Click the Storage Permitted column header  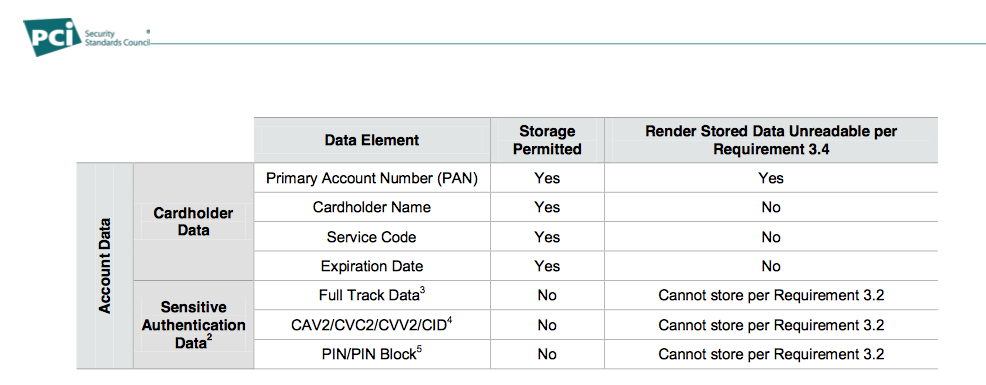click(547, 140)
